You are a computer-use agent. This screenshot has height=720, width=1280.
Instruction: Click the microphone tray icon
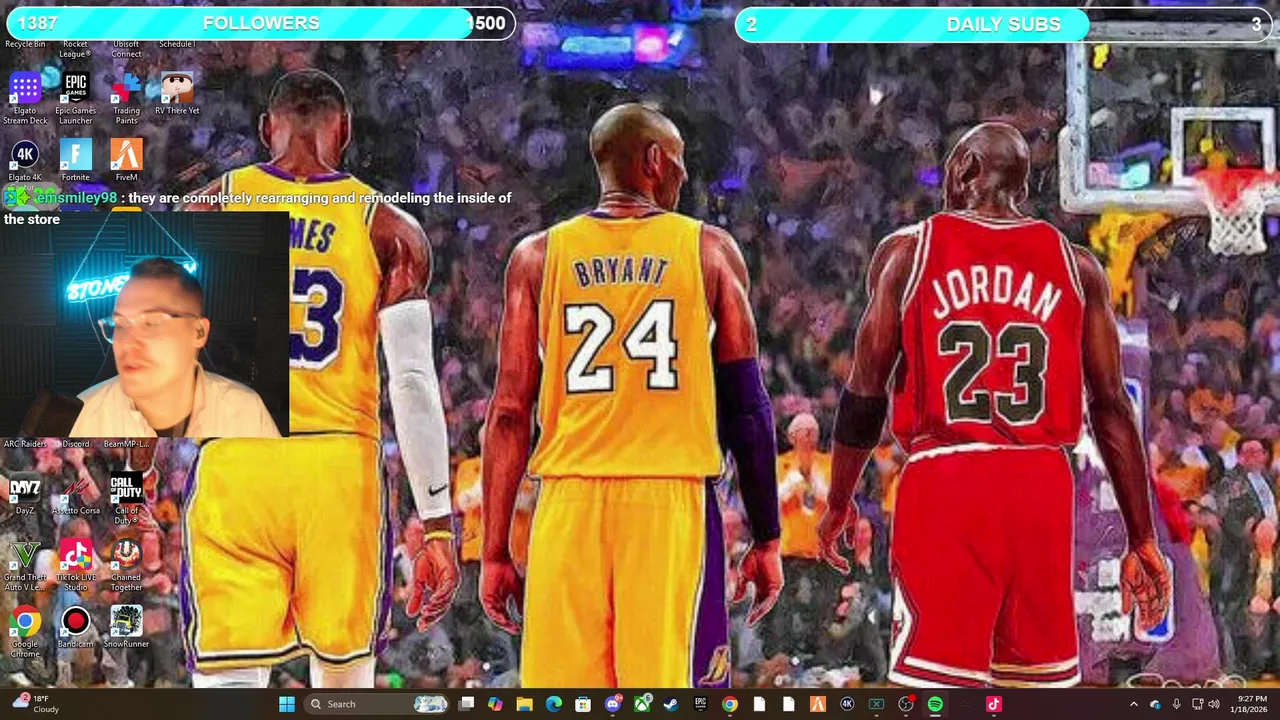[x=1177, y=704]
